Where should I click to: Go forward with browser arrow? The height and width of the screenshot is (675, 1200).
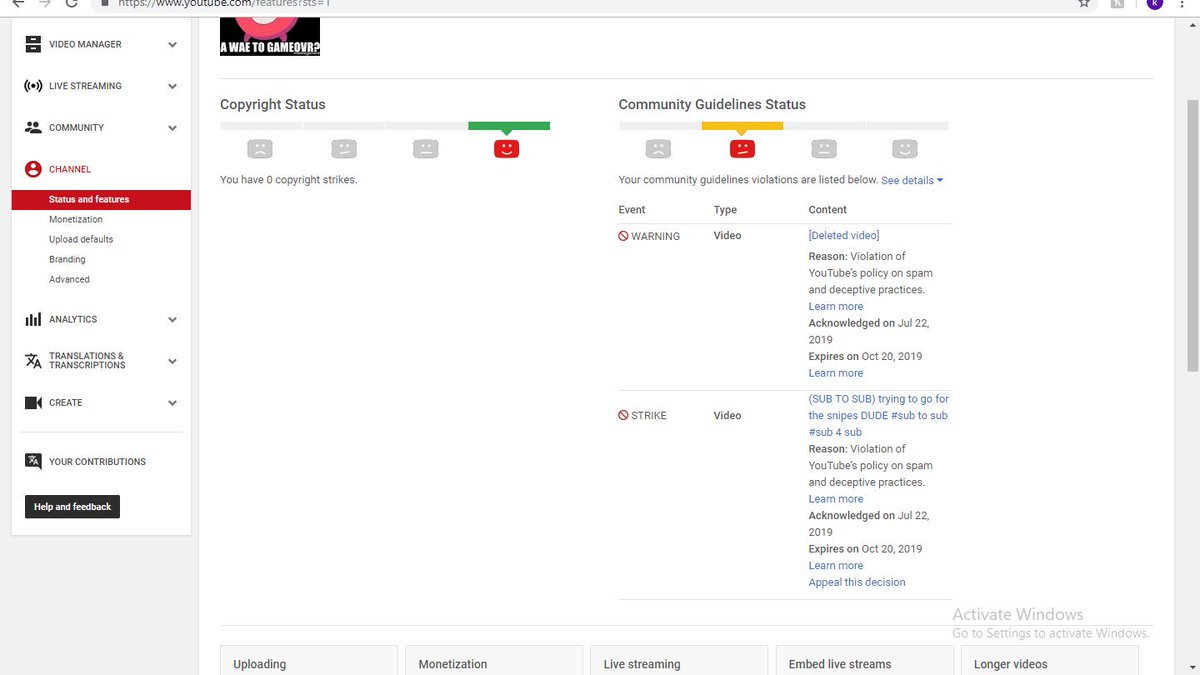tap(44, 3)
